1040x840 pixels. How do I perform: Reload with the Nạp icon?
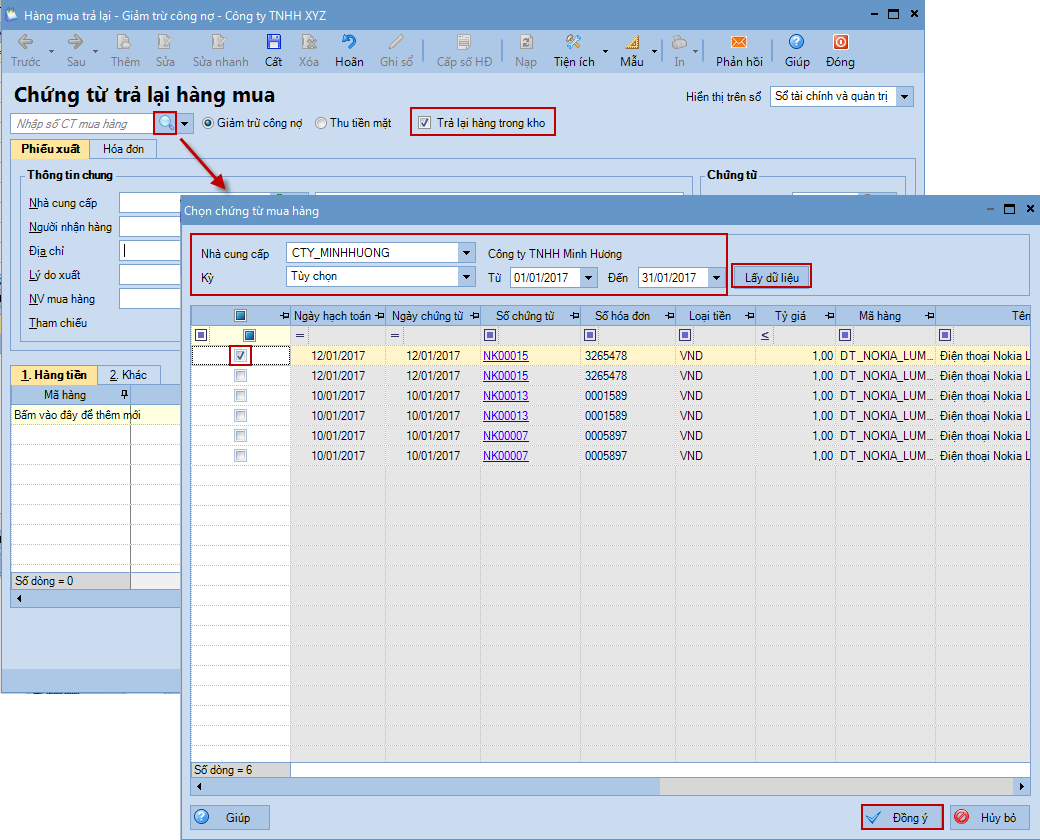(526, 42)
